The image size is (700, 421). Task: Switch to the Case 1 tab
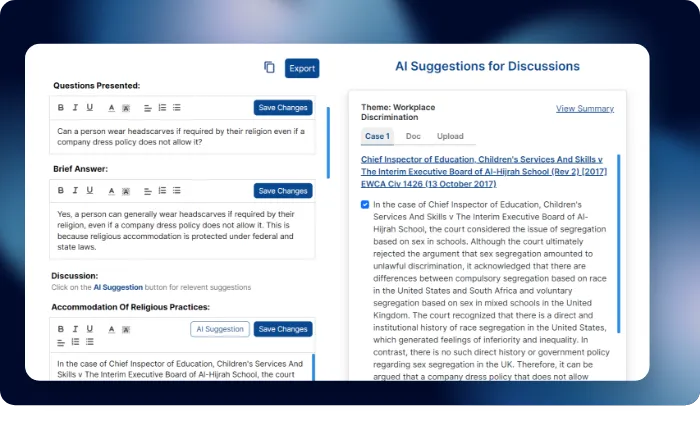tap(377, 136)
